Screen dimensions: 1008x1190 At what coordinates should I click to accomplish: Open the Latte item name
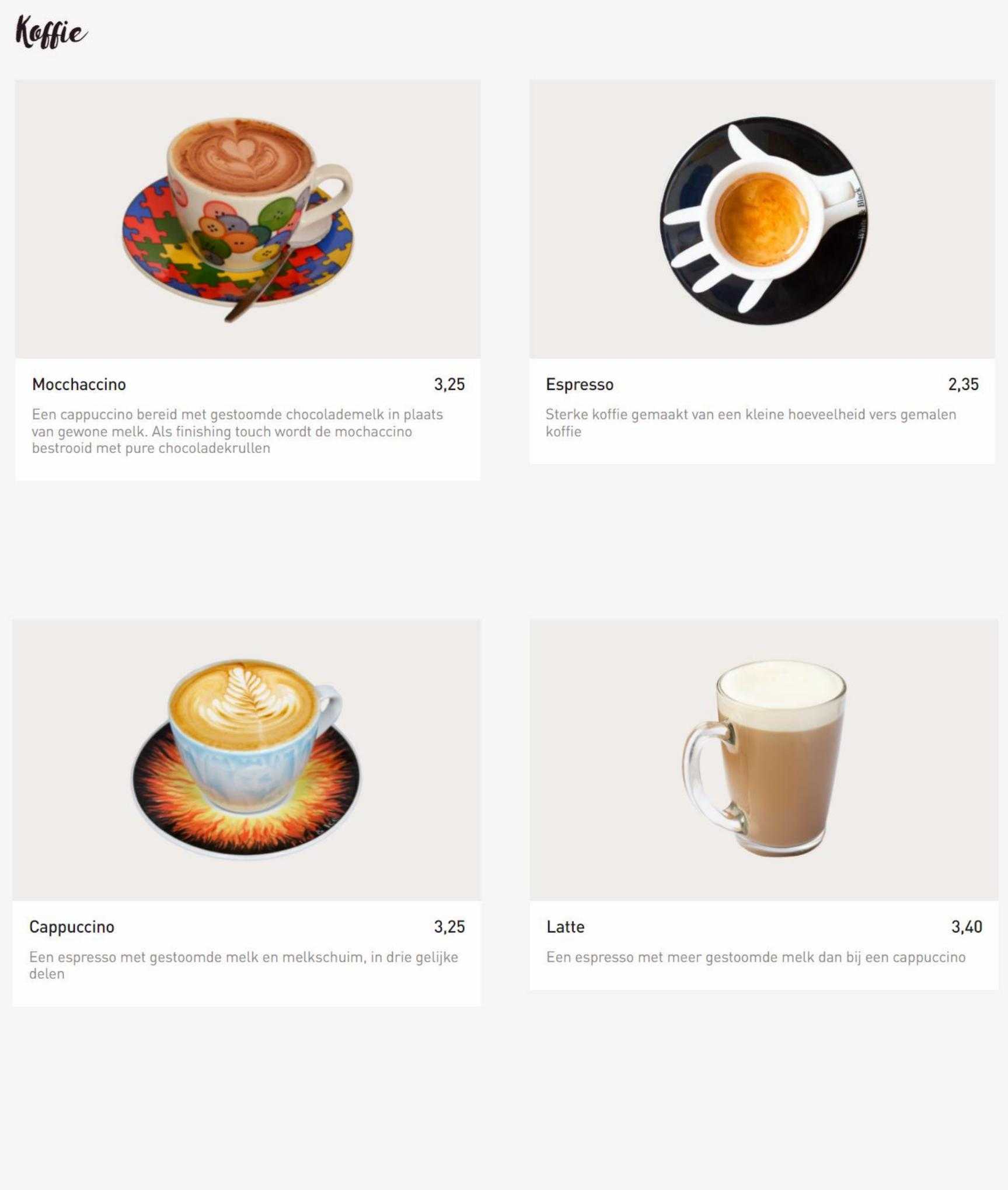coord(566,927)
